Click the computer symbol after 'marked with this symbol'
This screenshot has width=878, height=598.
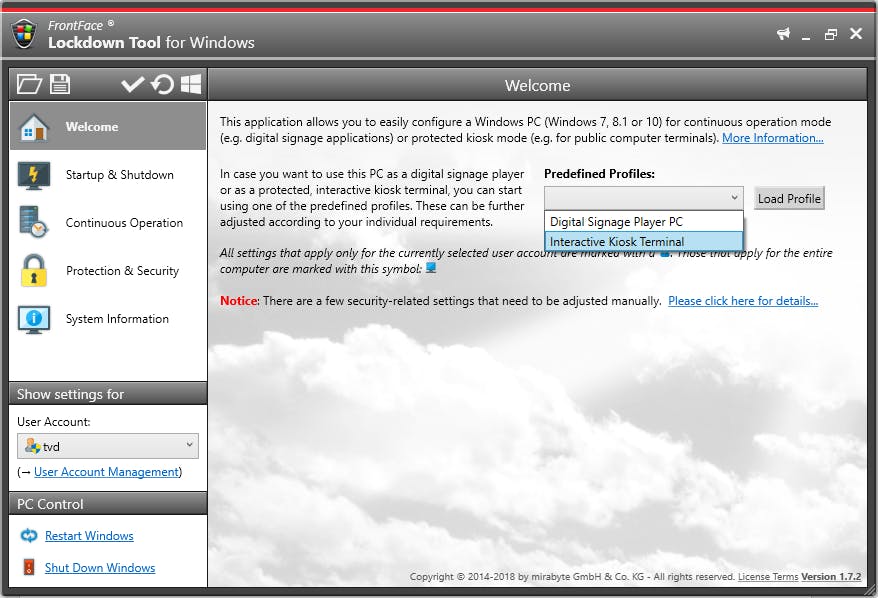pos(431,268)
